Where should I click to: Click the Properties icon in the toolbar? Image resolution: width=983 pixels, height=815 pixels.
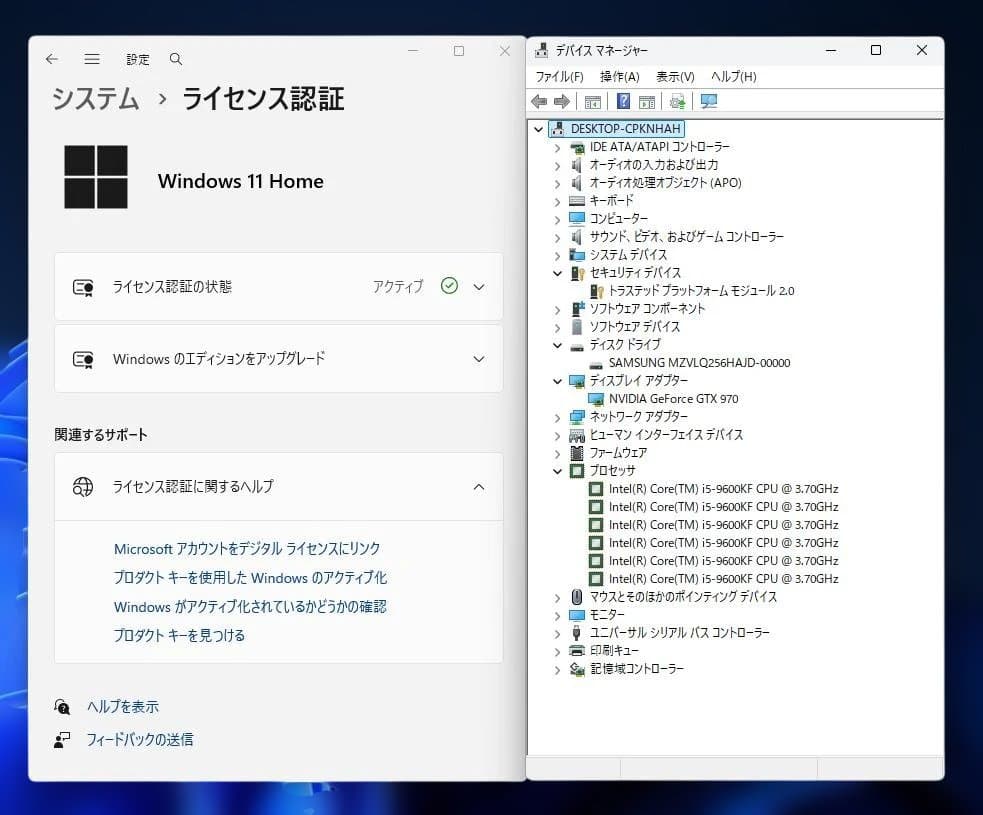pyautogui.click(x=648, y=101)
